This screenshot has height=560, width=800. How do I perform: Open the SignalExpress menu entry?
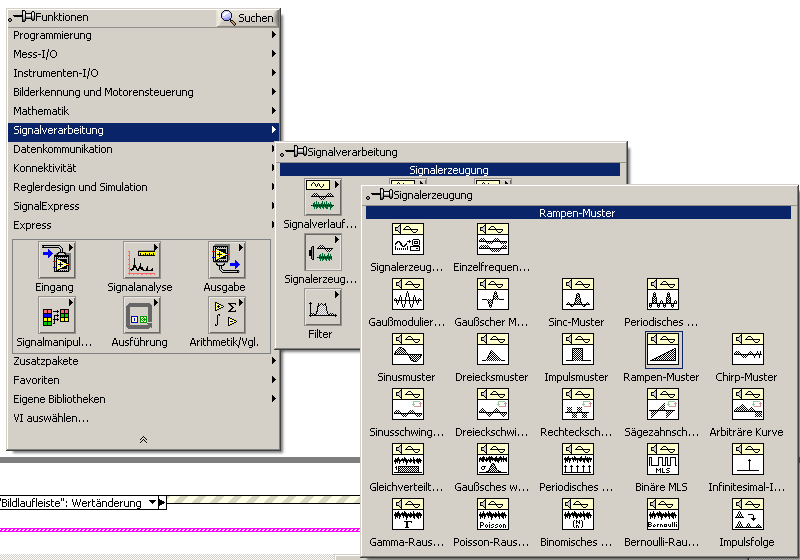143,206
